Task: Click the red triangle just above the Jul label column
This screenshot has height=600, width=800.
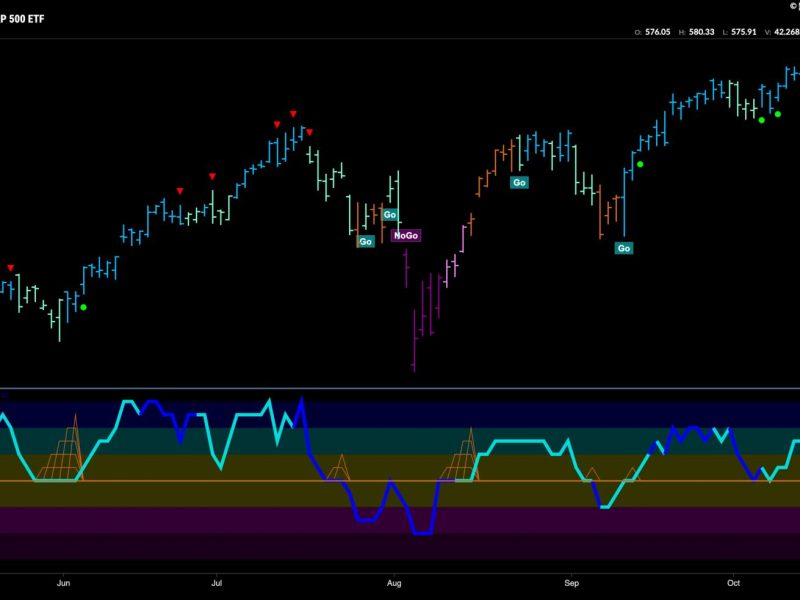Action: (x=212, y=177)
